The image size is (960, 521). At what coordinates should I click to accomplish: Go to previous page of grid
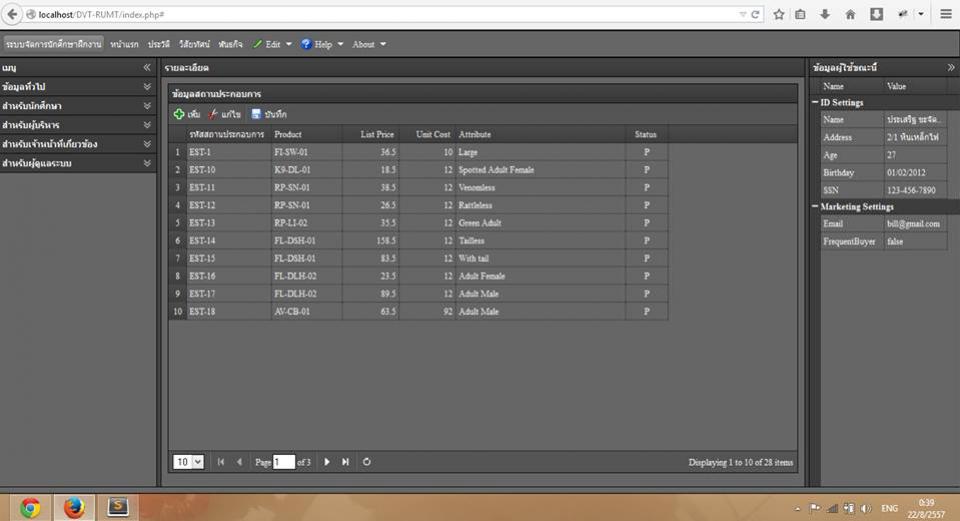[x=239, y=462]
